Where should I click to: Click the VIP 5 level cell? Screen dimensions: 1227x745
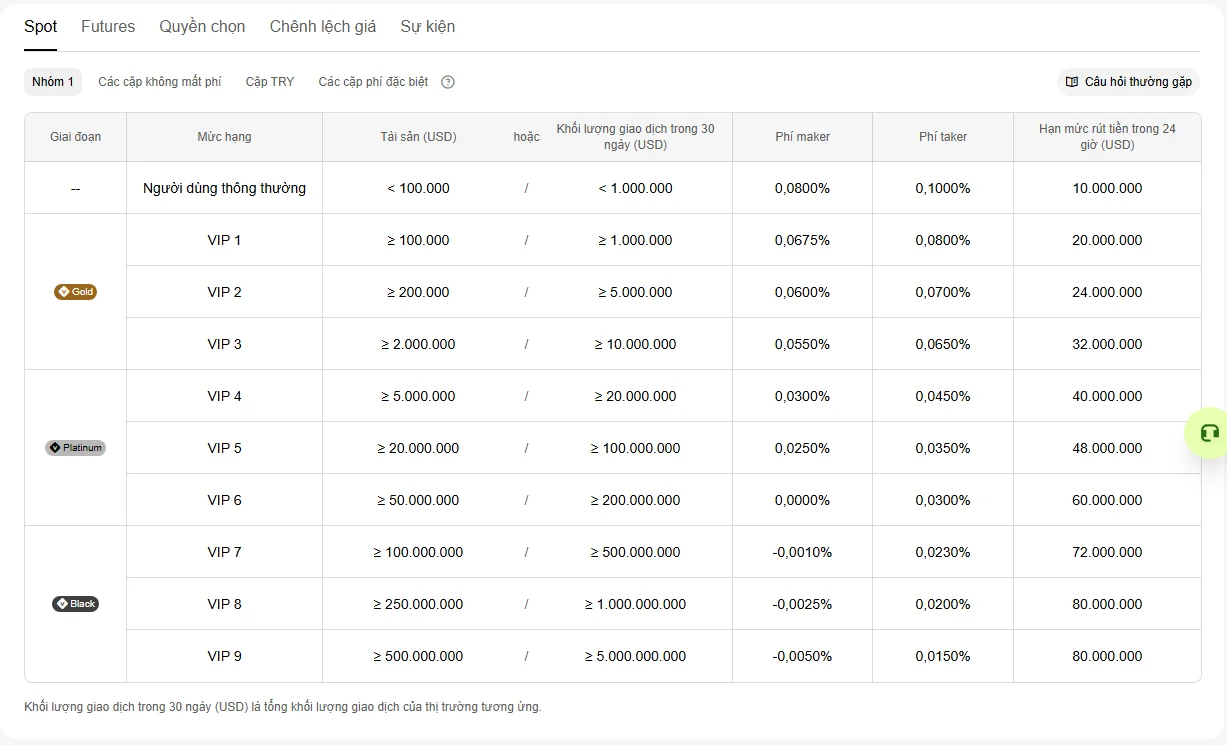coord(225,448)
